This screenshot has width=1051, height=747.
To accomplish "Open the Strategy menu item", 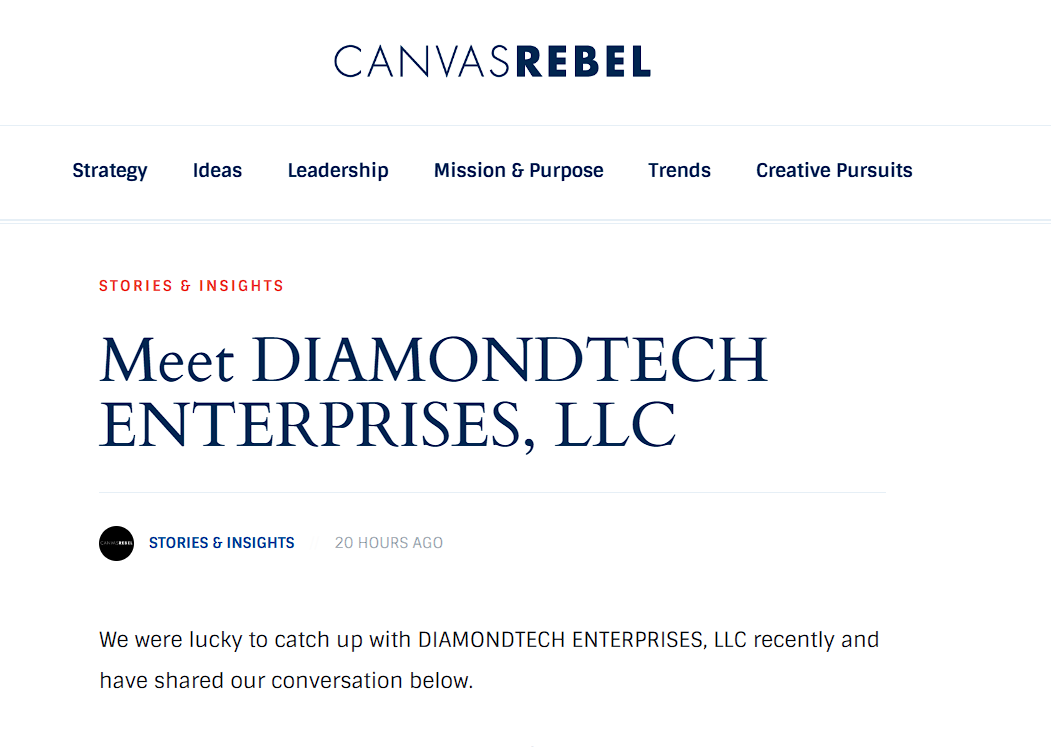I will click(110, 170).
